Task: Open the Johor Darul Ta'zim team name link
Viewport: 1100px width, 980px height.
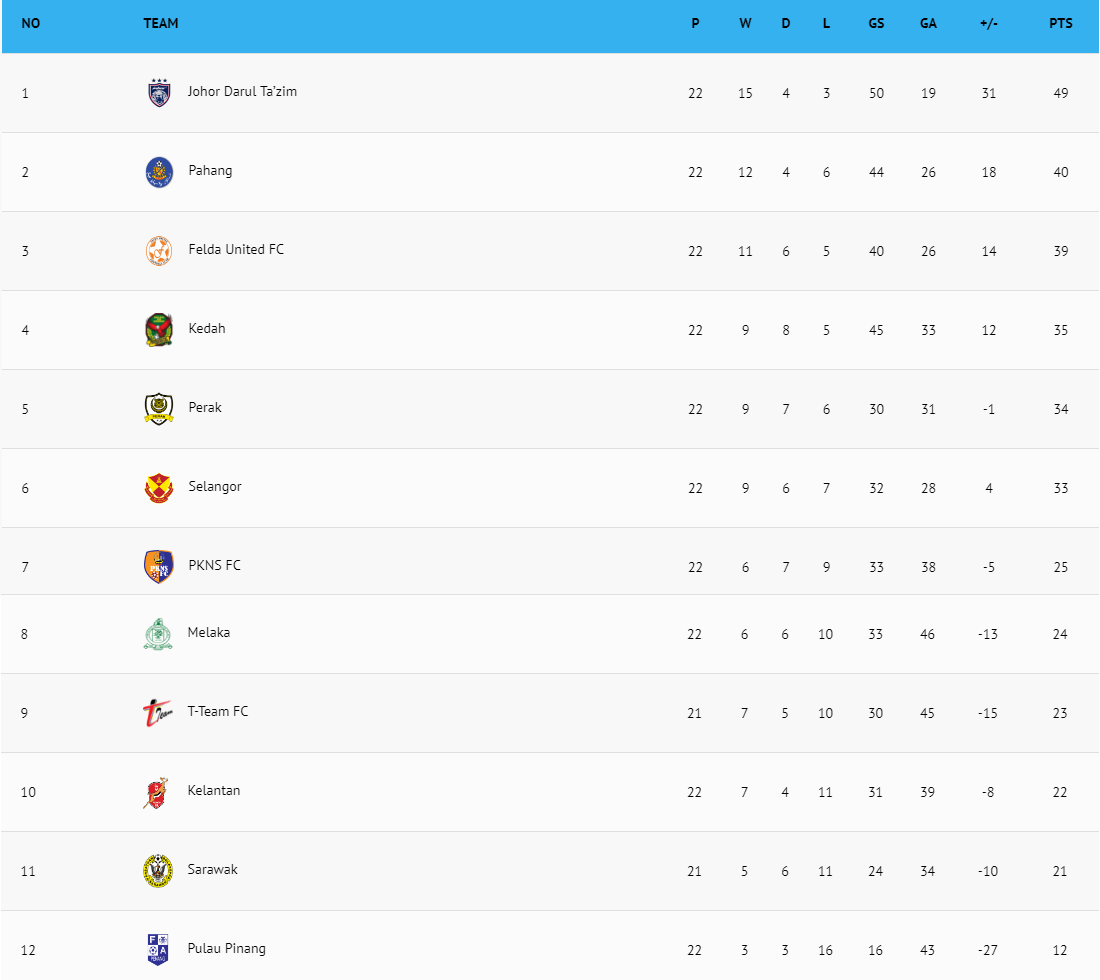Action: pos(242,92)
